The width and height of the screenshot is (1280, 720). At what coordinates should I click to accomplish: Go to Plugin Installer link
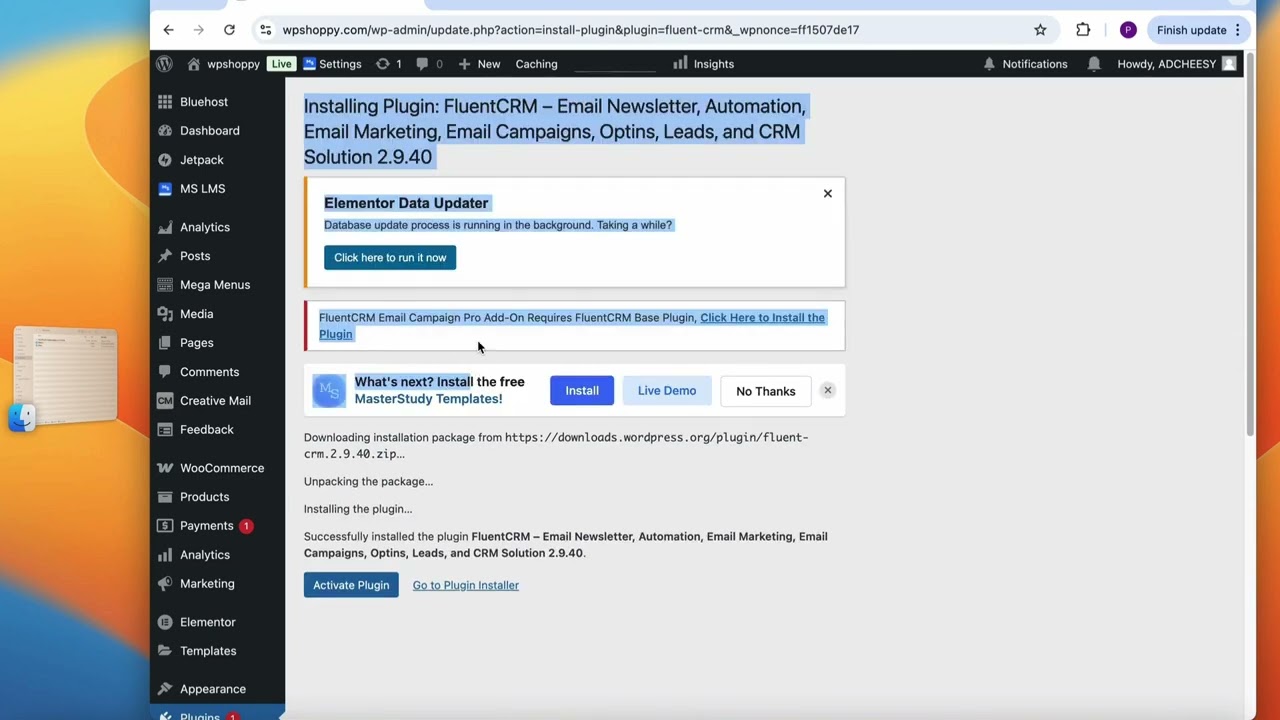(x=466, y=585)
